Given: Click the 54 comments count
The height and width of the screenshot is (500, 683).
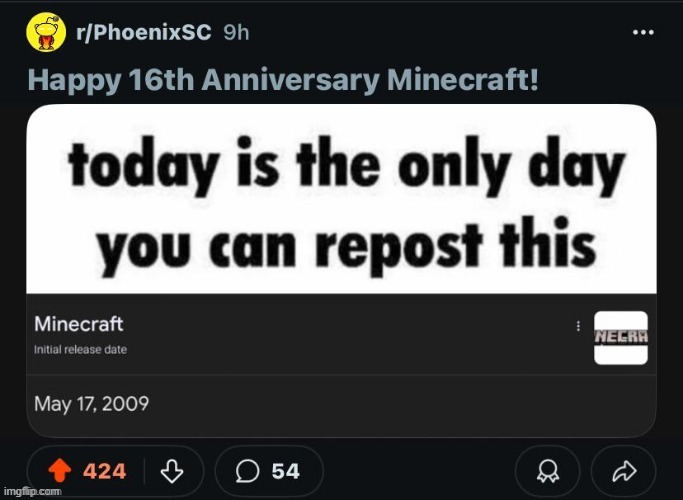Looking at the screenshot, I should coord(286,471).
